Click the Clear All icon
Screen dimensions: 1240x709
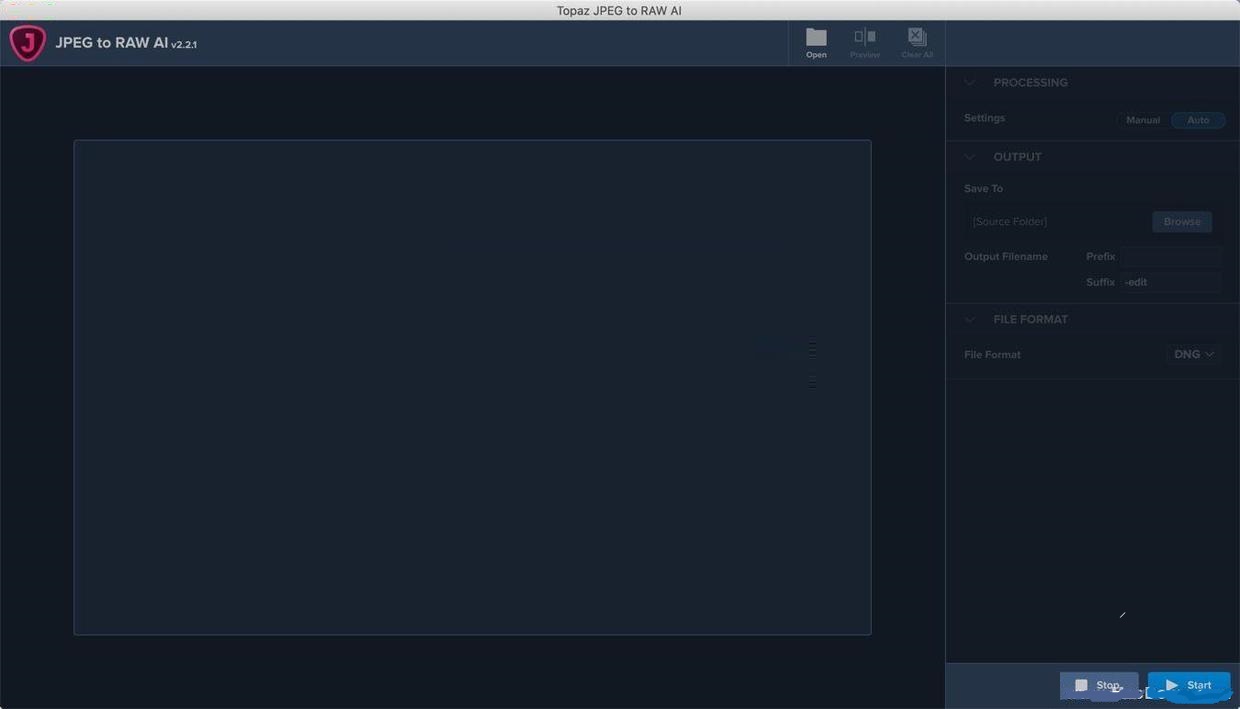[x=917, y=43]
